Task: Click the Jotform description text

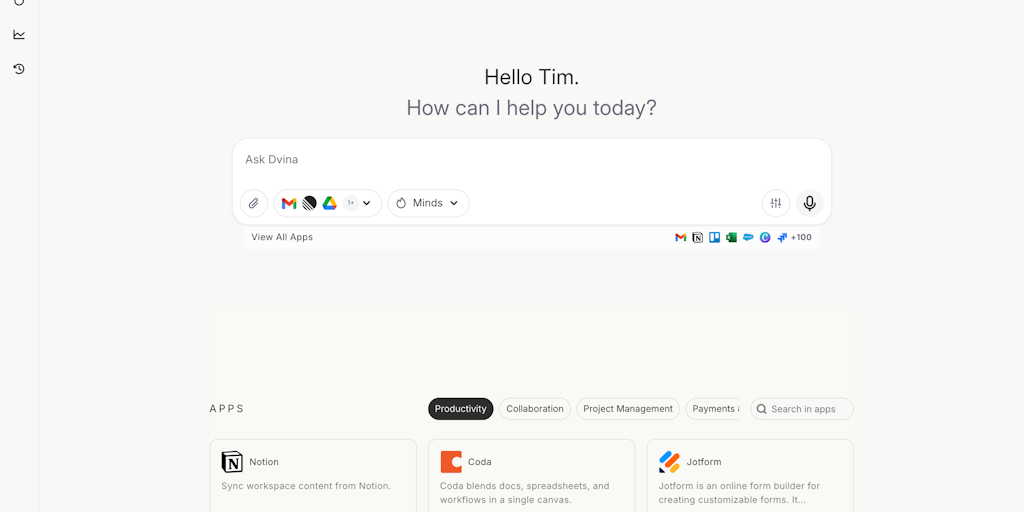Action: (x=739, y=493)
